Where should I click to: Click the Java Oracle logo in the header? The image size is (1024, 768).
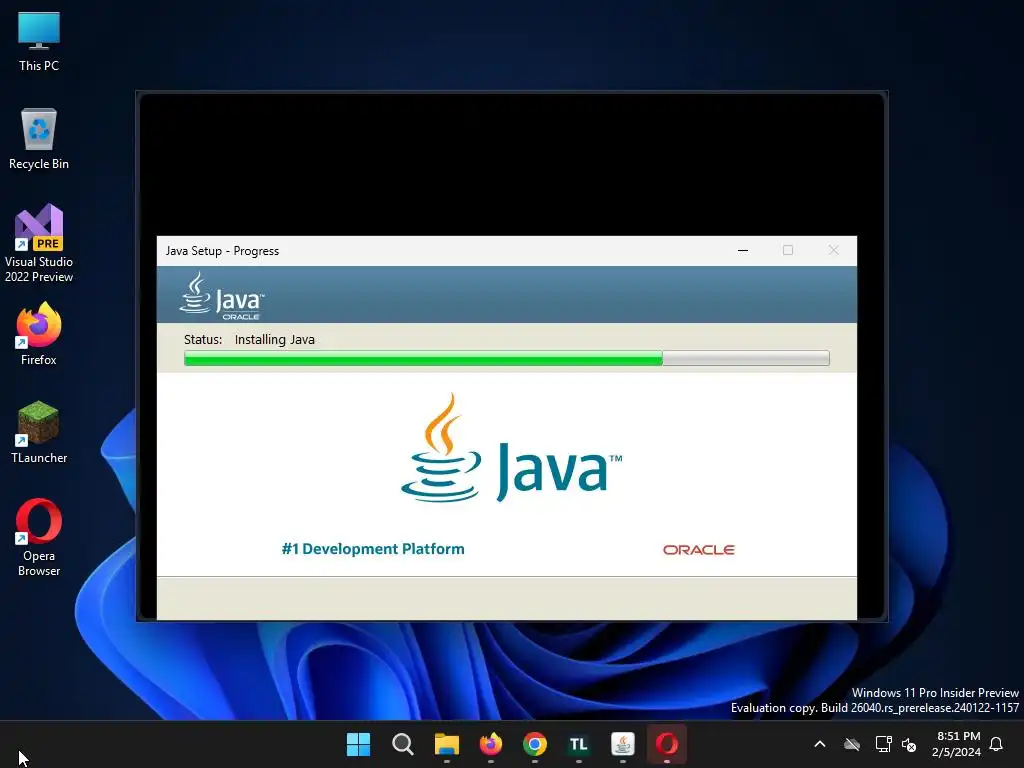(221, 296)
